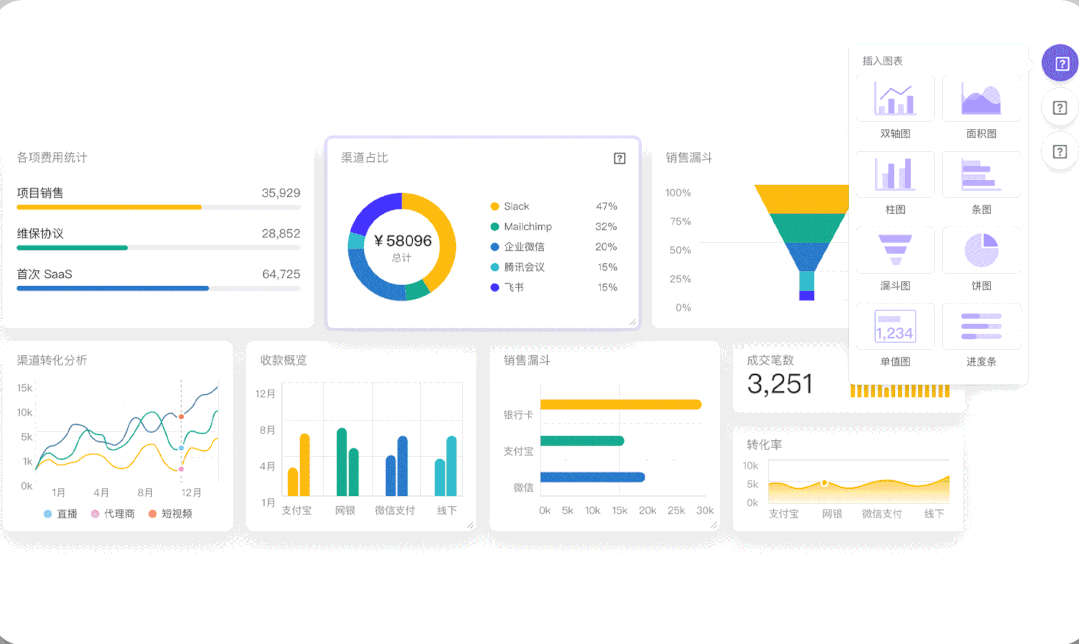Viewport: 1079px width, 644px height.
Task: Select the 柱图 column chart icon
Action: [894, 173]
